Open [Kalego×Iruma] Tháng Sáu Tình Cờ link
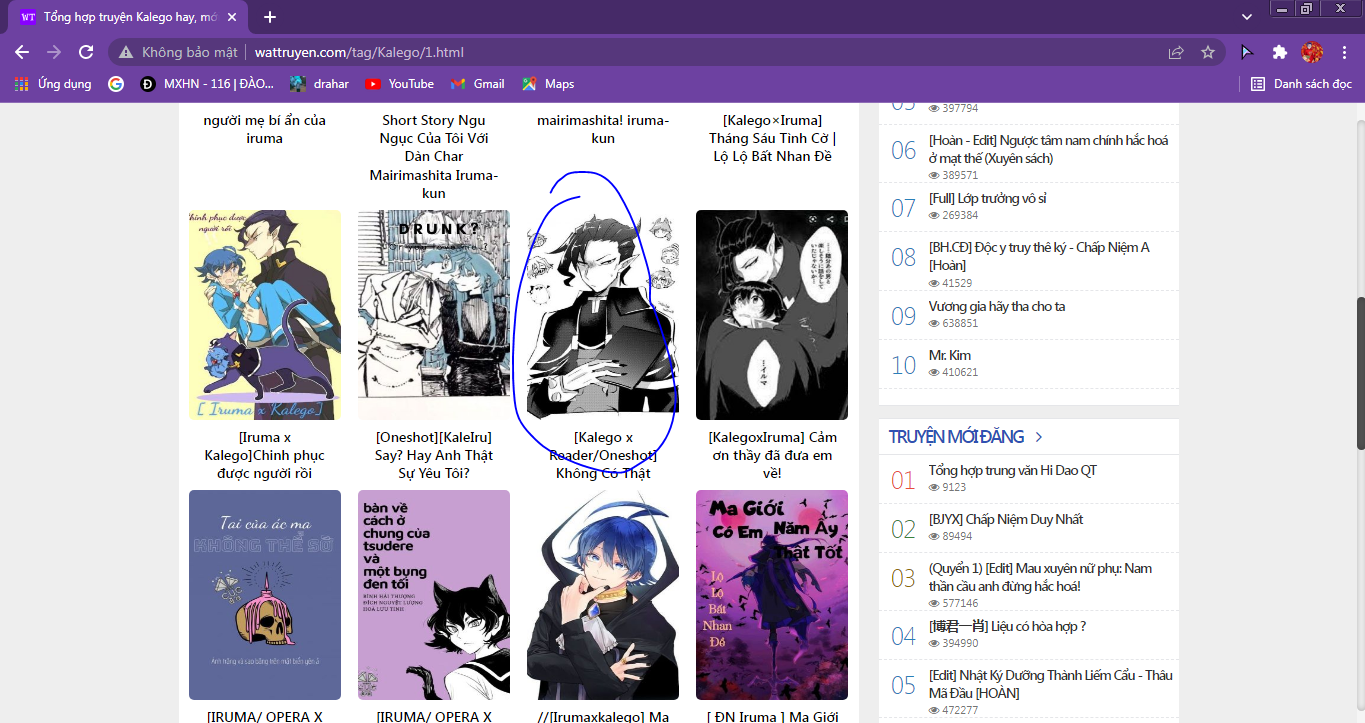This screenshot has height=723, width=1365. coord(772,138)
